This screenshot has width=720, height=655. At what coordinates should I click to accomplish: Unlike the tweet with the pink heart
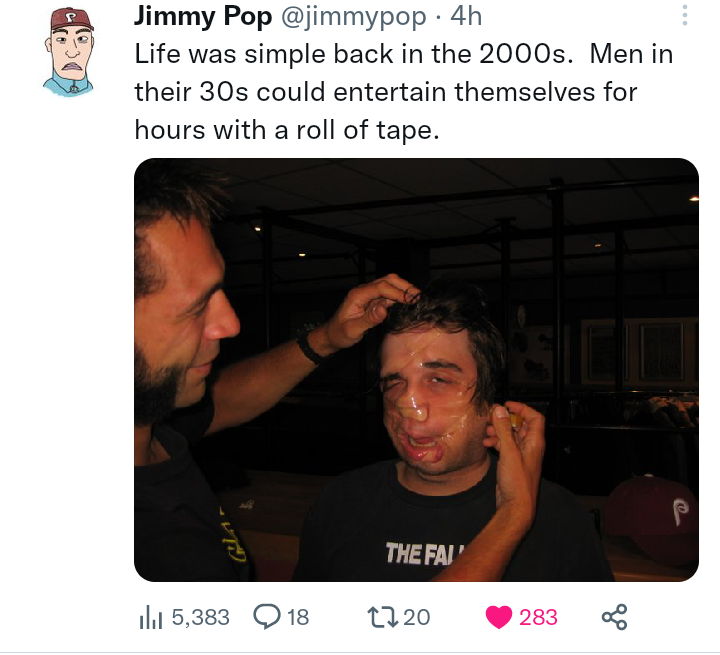click(x=498, y=617)
